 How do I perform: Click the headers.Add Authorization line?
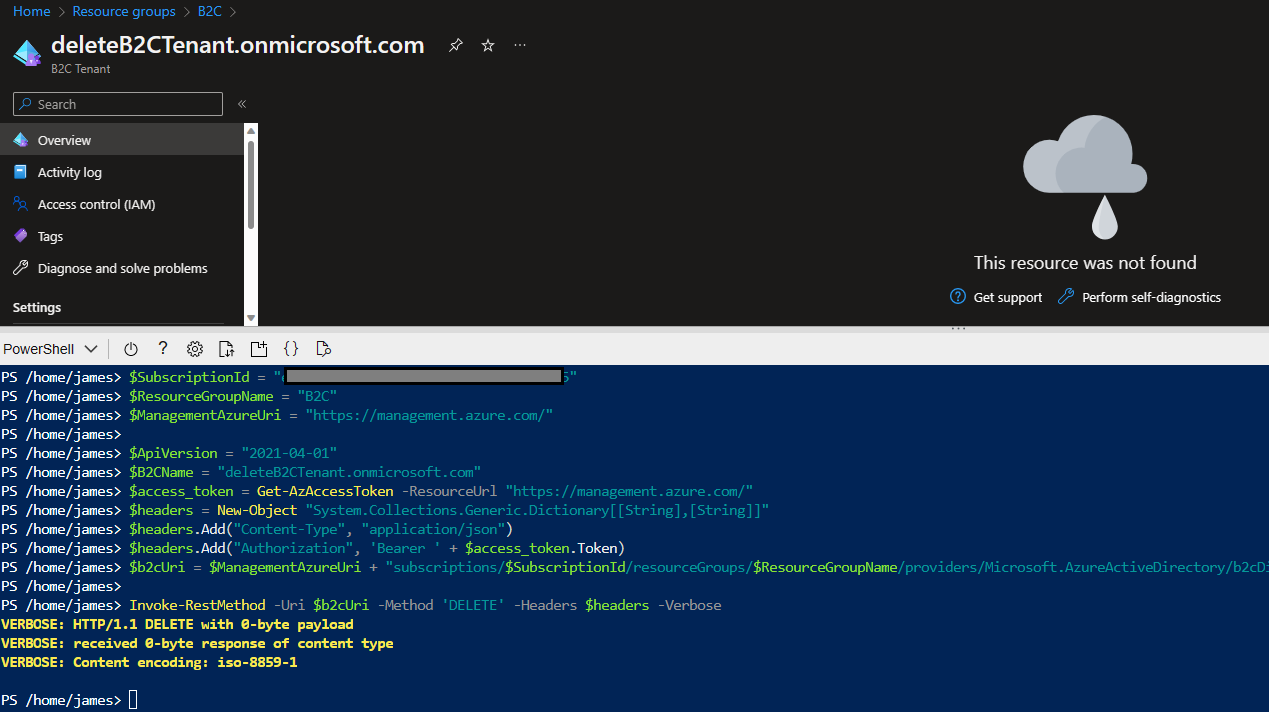click(313, 548)
